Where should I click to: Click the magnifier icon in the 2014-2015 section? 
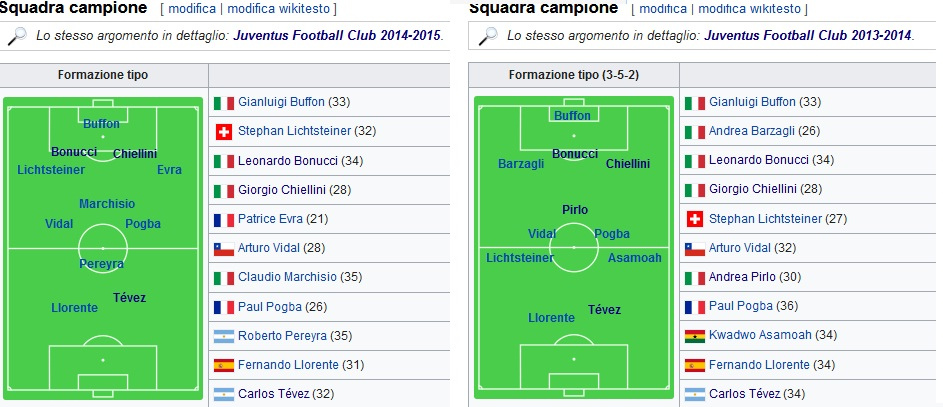(17, 35)
